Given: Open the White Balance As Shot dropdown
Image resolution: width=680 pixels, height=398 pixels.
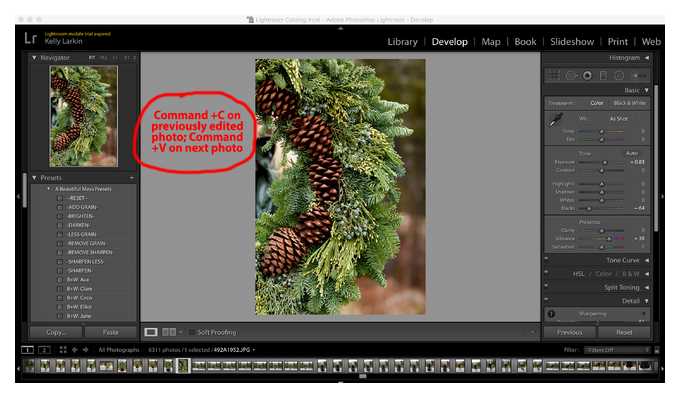Looking at the screenshot, I should click(619, 118).
